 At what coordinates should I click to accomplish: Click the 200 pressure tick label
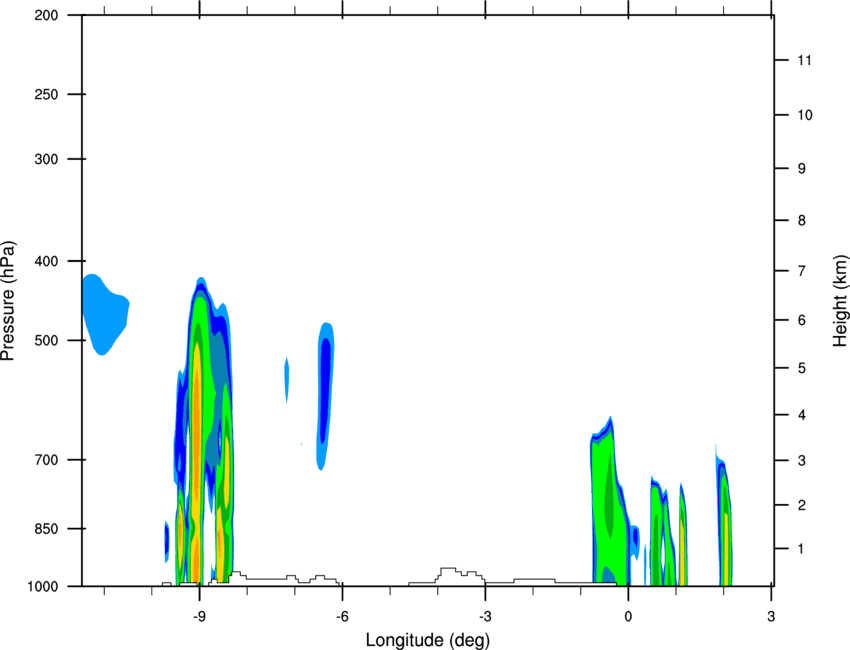(x=46, y=15)
